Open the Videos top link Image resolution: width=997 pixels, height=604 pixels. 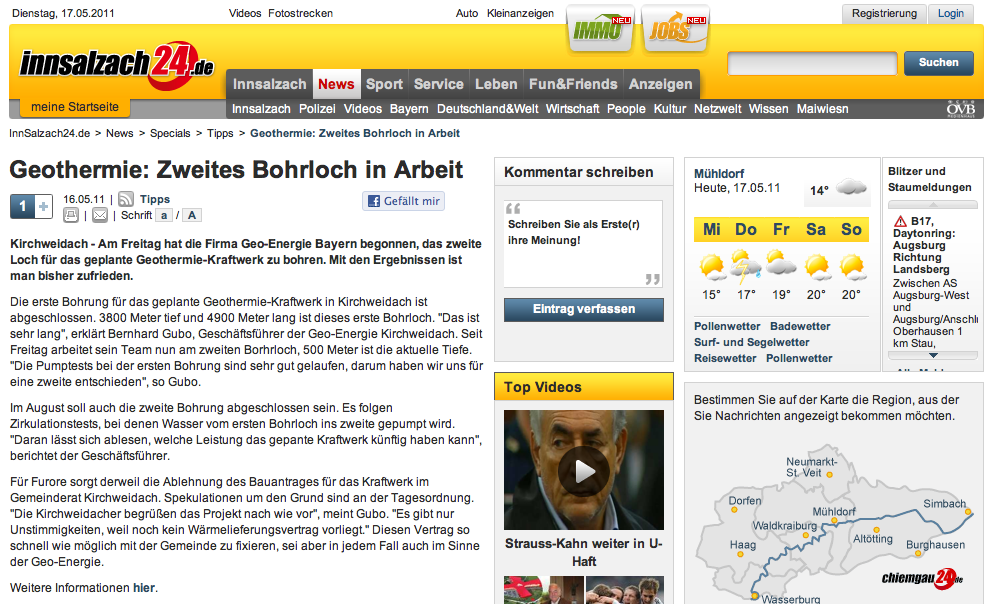[245, 13]
